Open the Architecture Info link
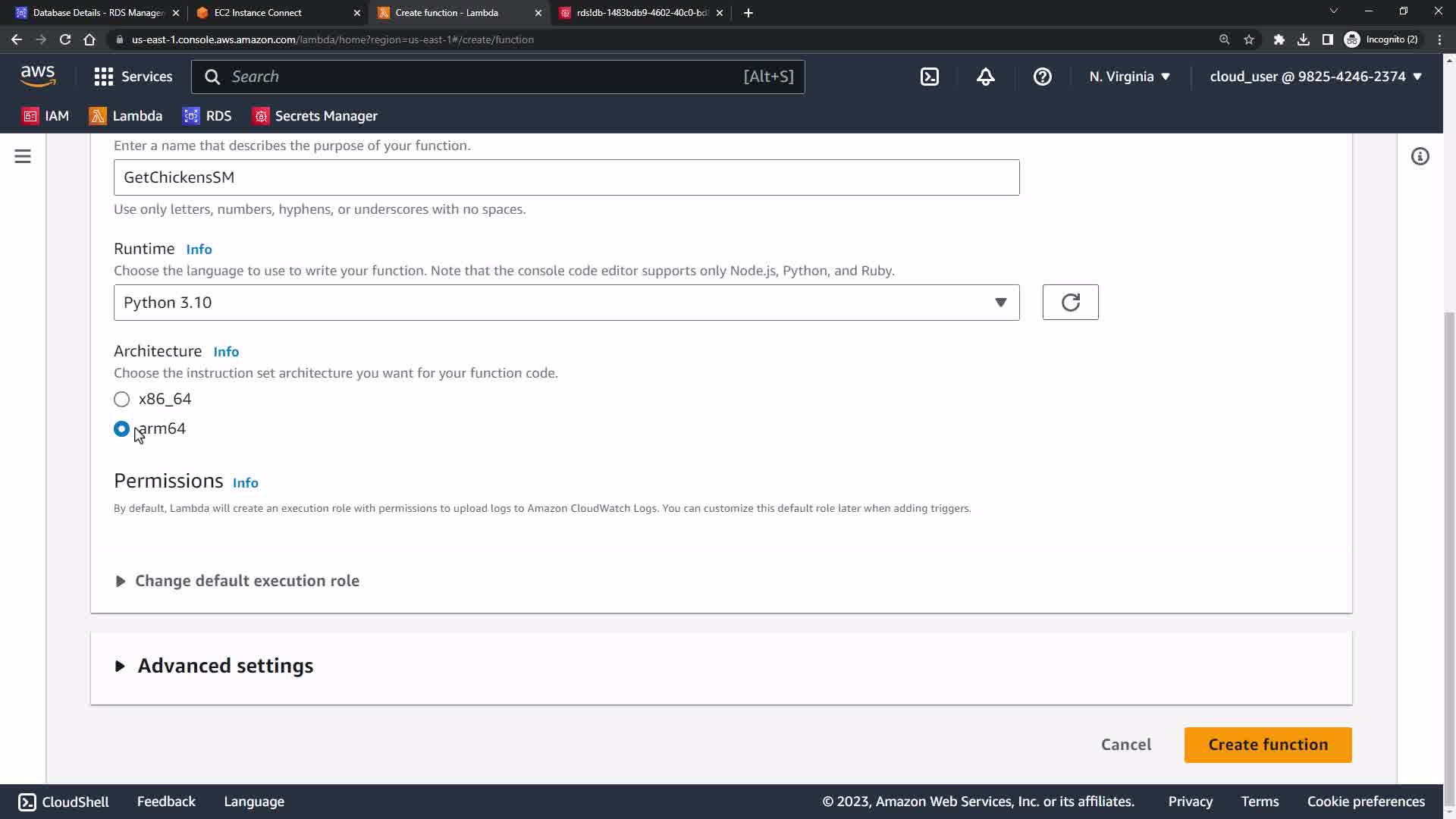The width and height of the screenshot is (1456, 819). click(x=226, y=352)
